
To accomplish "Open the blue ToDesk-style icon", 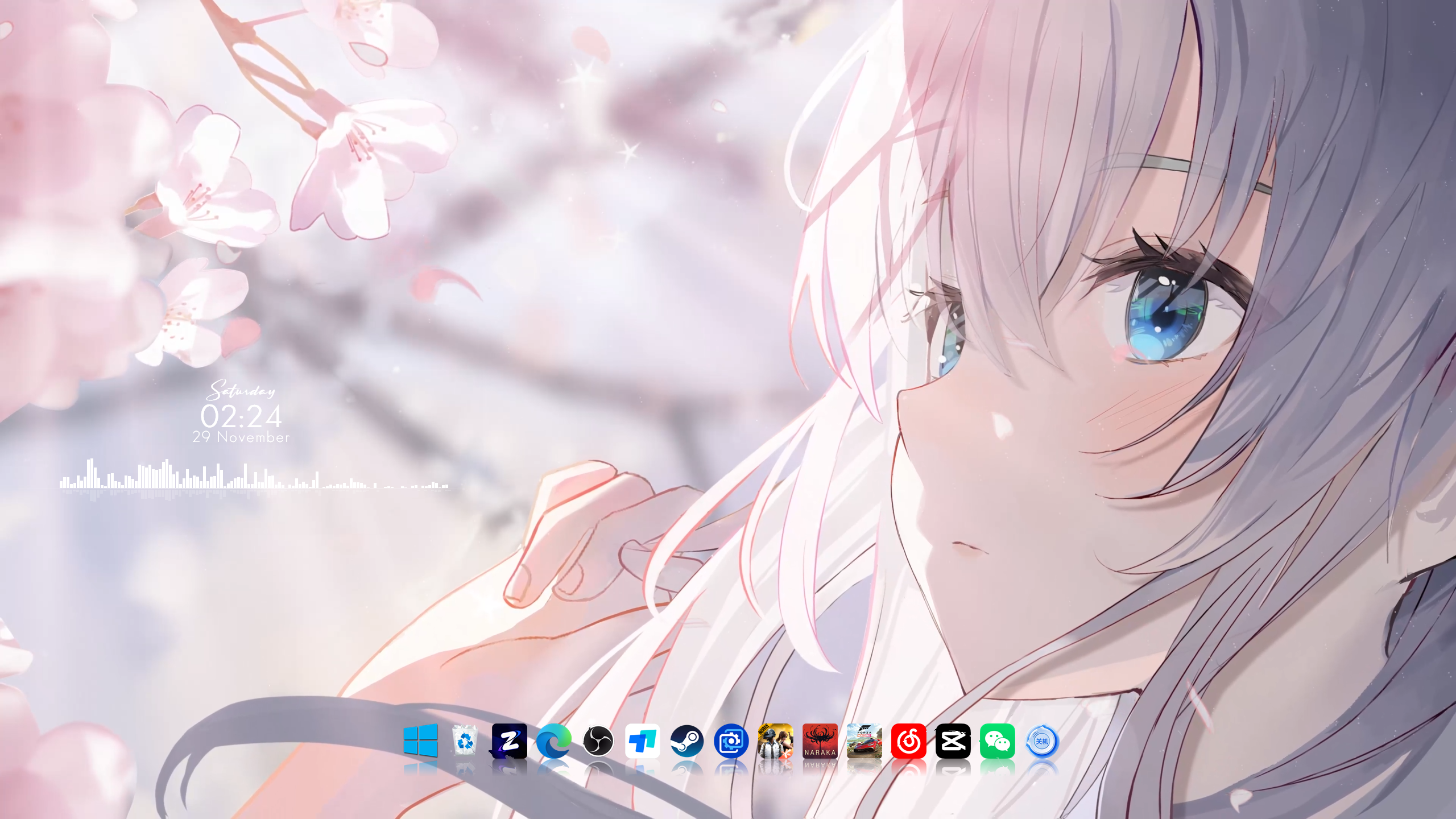I will point(642,741).
